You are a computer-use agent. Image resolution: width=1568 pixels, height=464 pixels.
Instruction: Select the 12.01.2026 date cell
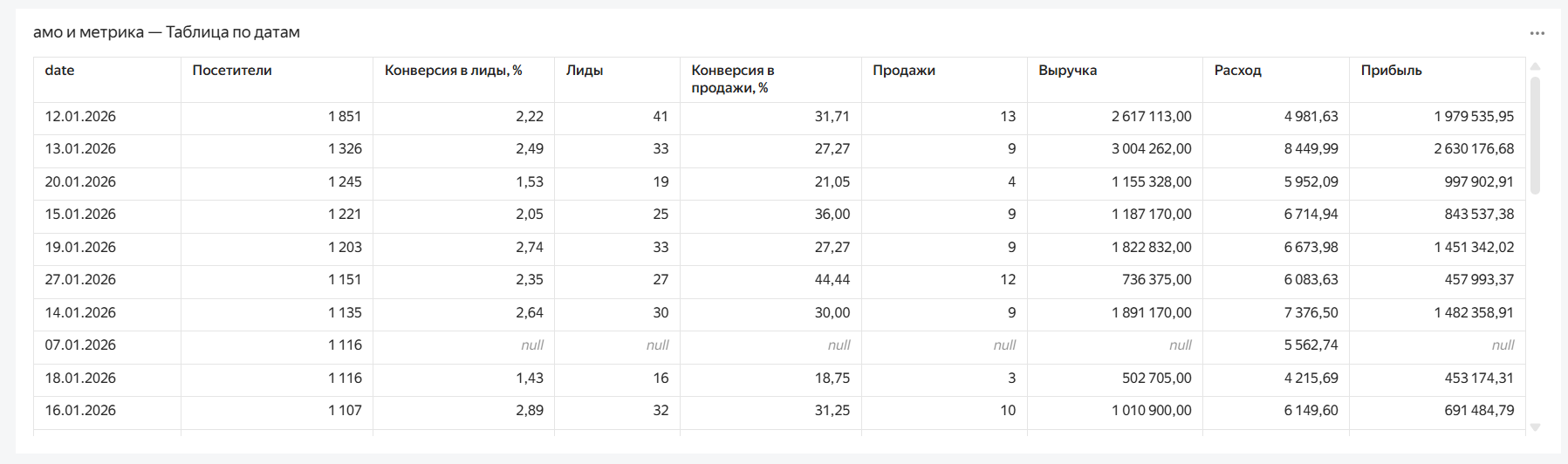click(80, 116)
